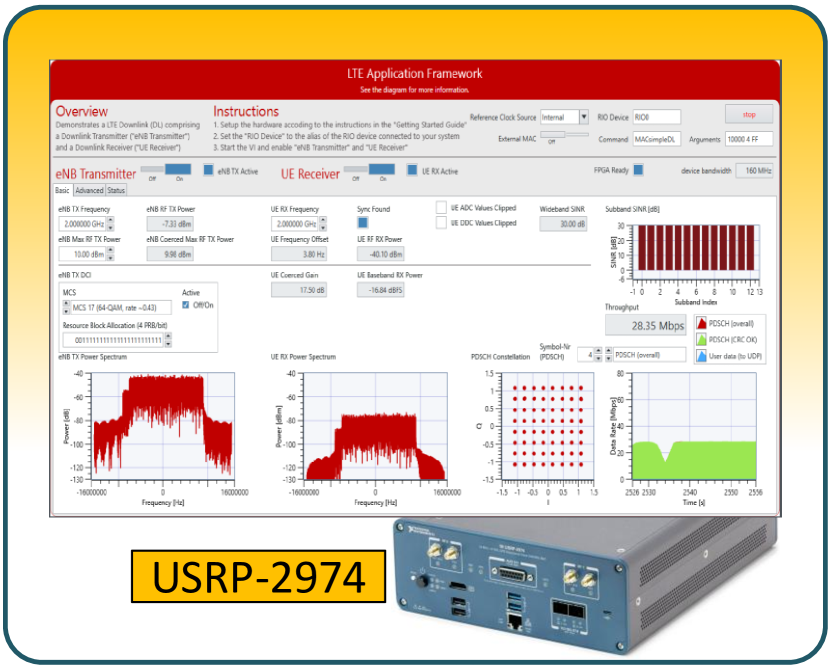Click the eNB Coerced Max RF TX Power value
Image resolution: width=830 pixels, height=665 pixels.
click(x=170, y=254)
